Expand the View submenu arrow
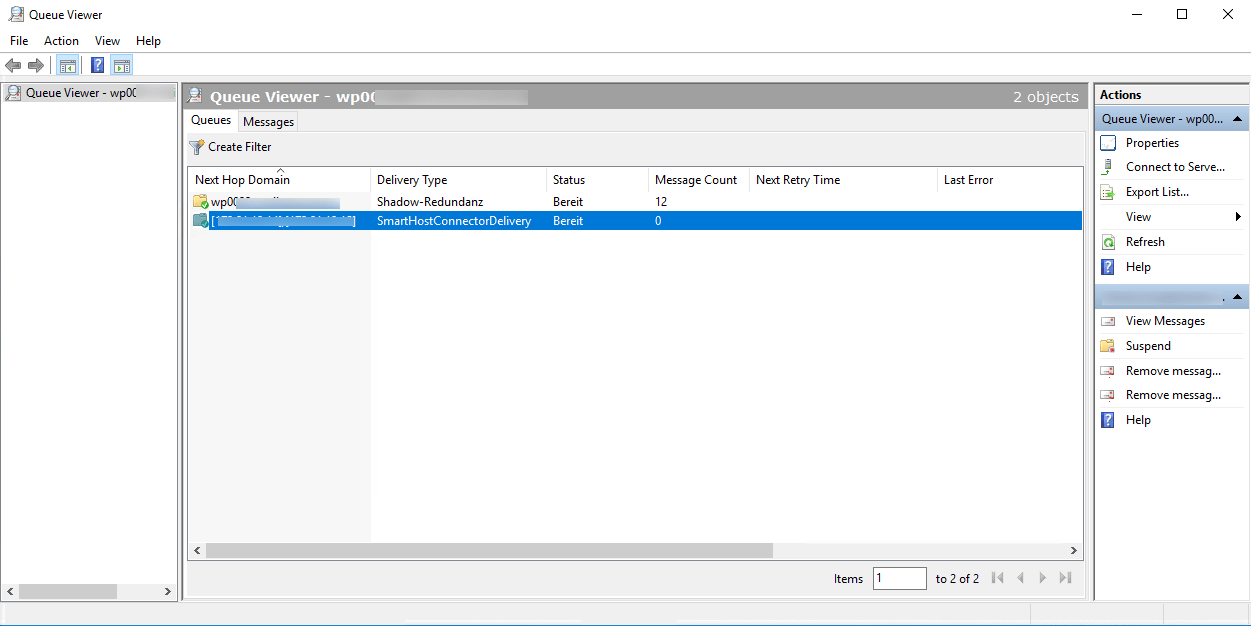Screen dimensions: 1251x626 coord(1237,217)
